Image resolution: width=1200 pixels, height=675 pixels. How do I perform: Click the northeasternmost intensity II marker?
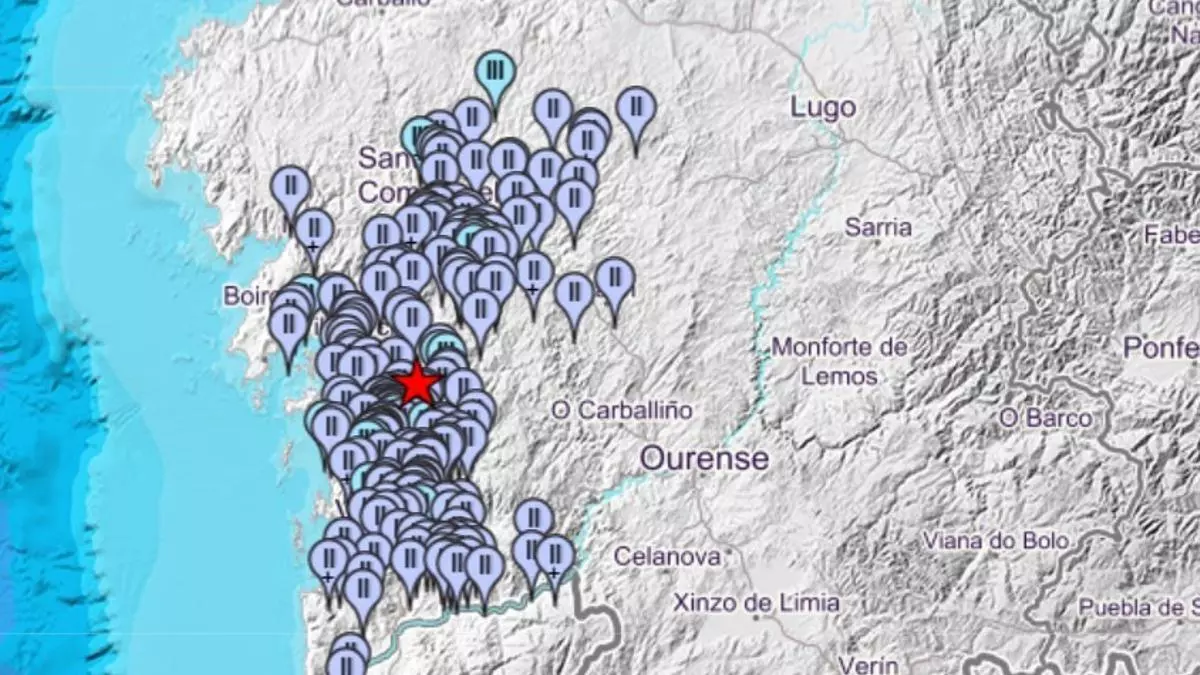[x=636, y=108]
